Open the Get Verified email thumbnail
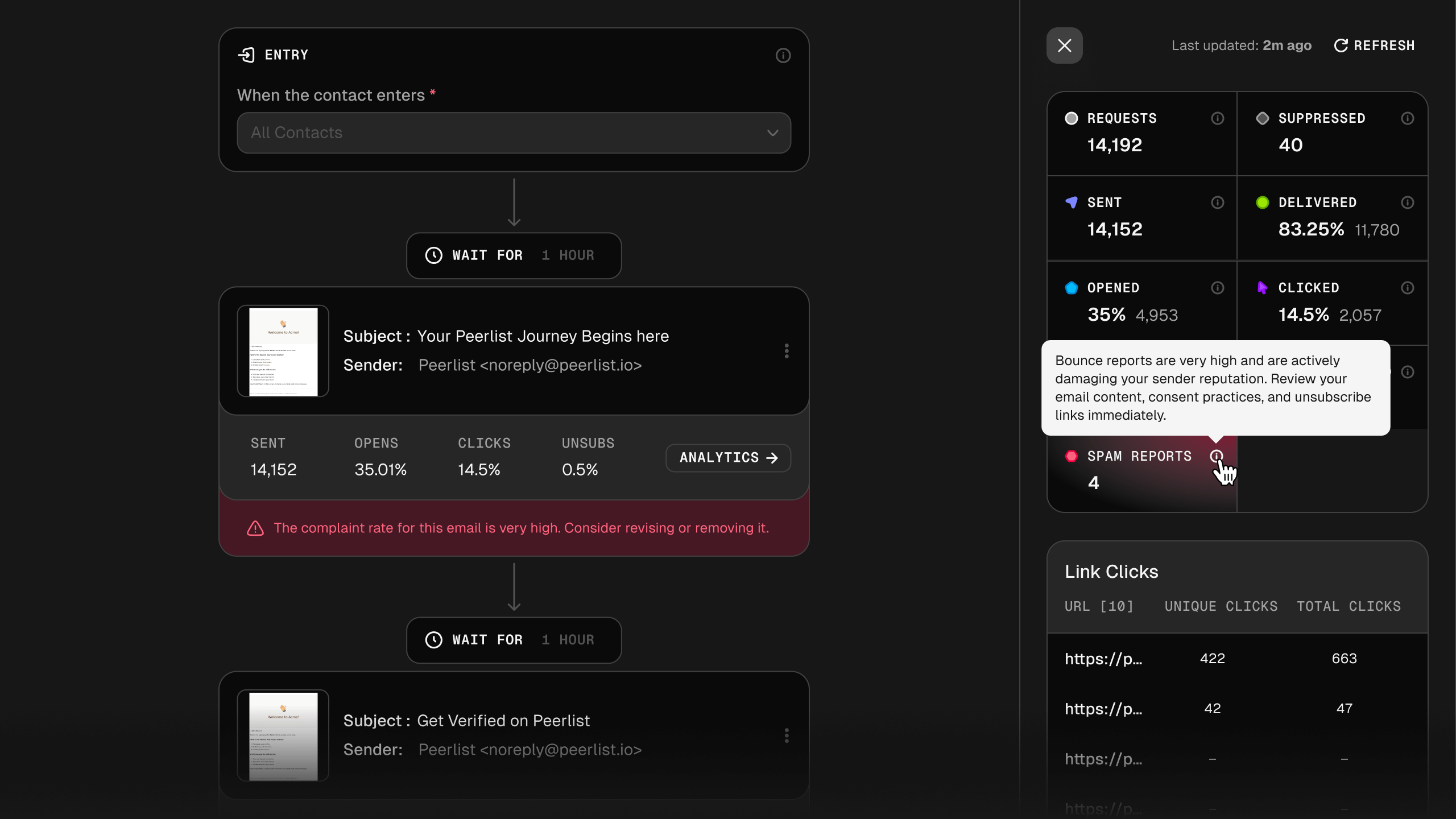This screenshot has width=1456, height=819. coord(283,735)
